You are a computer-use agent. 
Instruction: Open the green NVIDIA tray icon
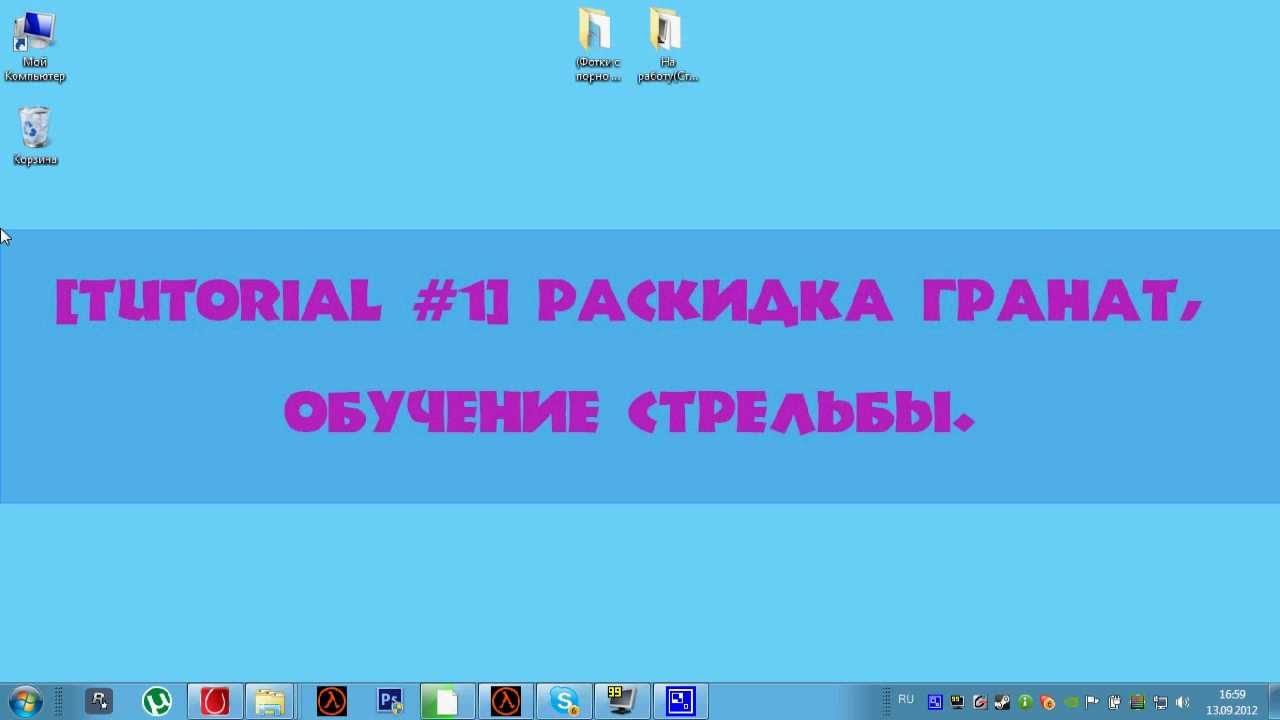[x=1070, y=702]
